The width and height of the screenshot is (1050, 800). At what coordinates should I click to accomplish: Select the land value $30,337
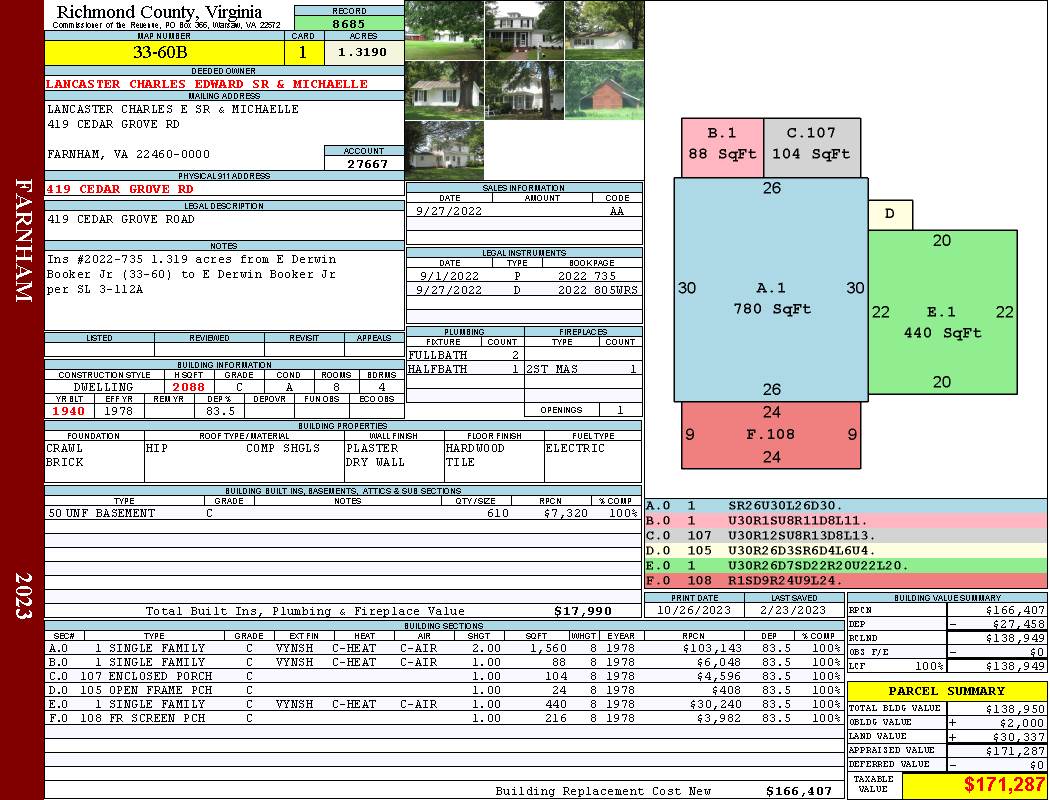pos(1019,736)
